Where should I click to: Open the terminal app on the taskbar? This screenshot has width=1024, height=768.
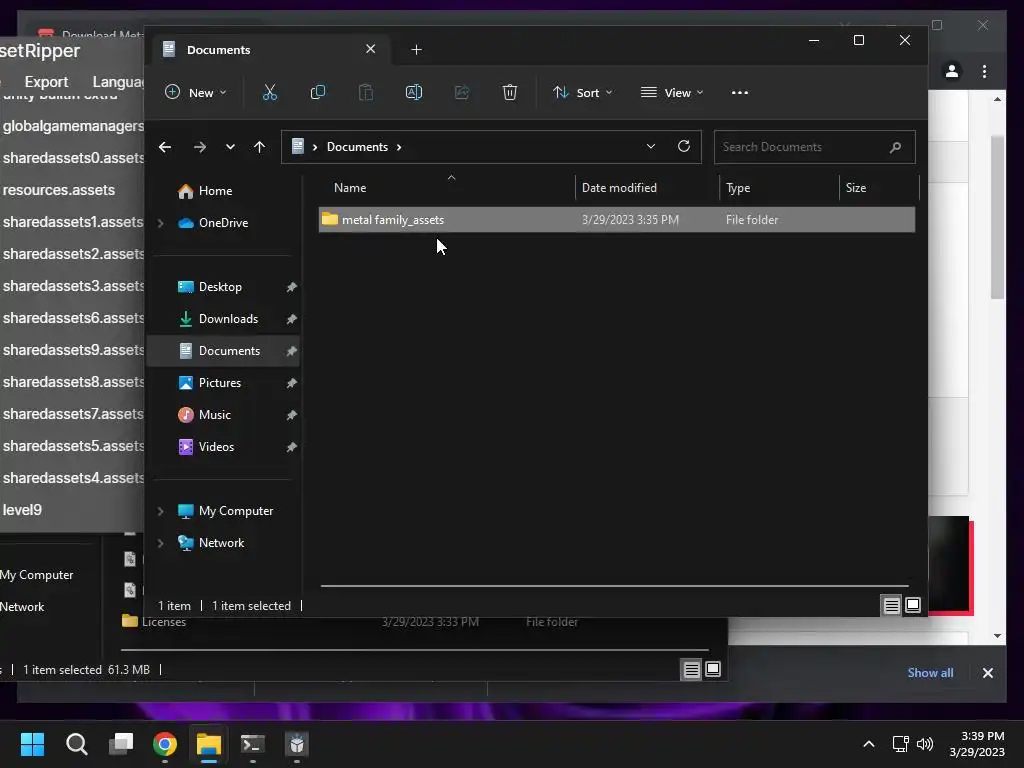253,744
